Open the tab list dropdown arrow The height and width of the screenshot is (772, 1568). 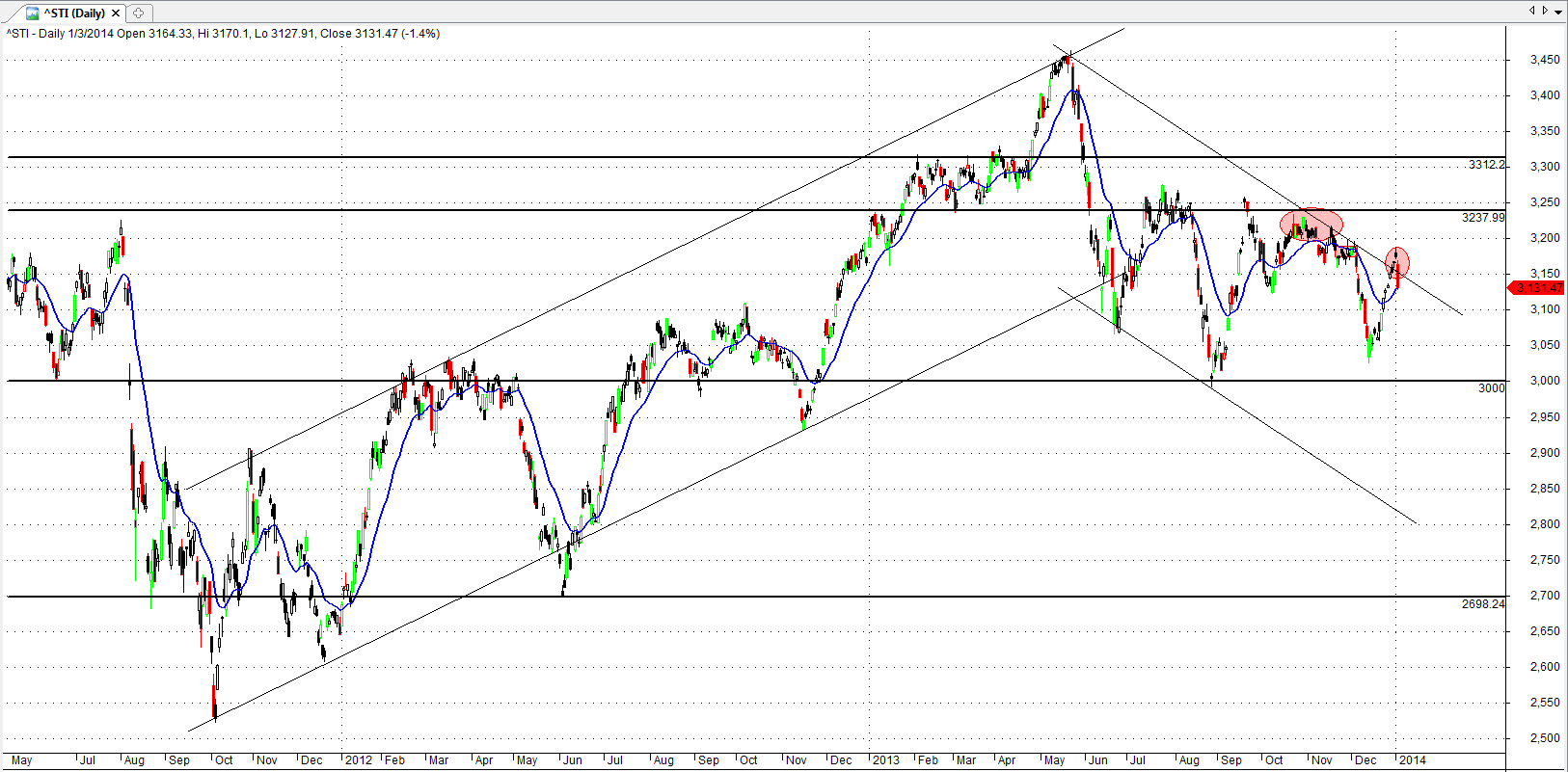click(x=1557, y=11)
